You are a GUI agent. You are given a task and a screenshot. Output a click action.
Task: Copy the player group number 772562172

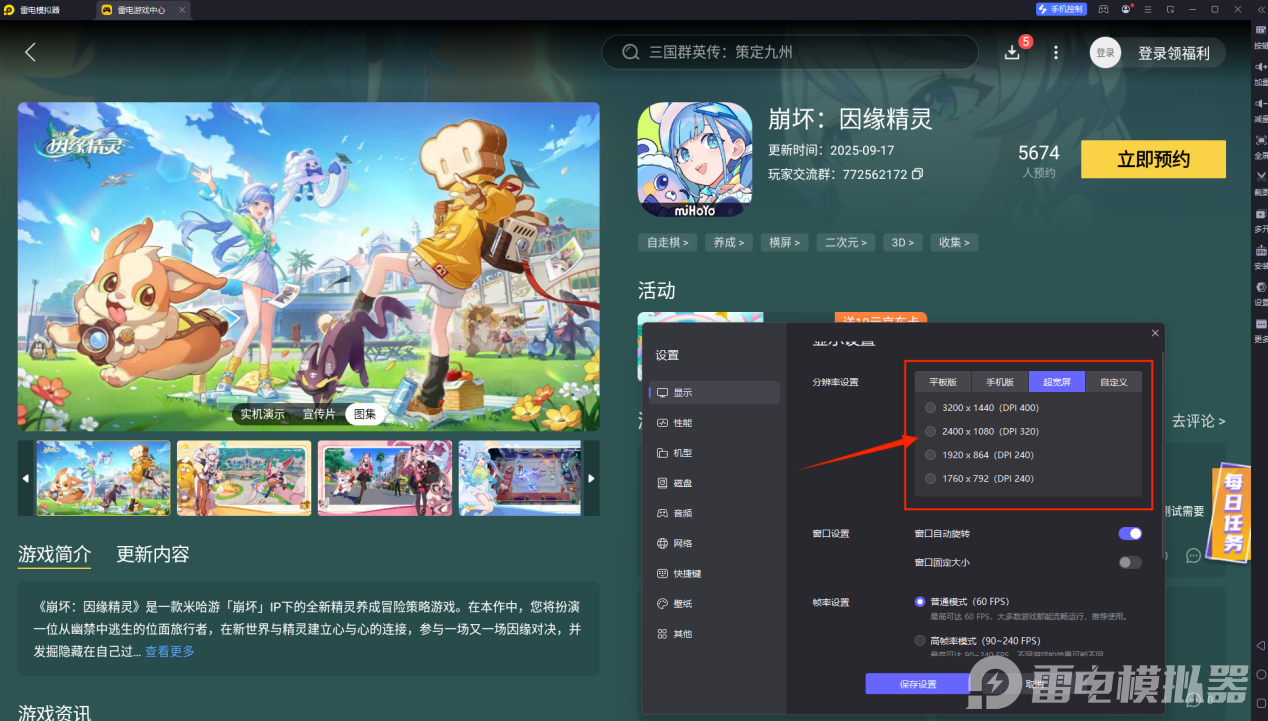(x=917, y=174)
